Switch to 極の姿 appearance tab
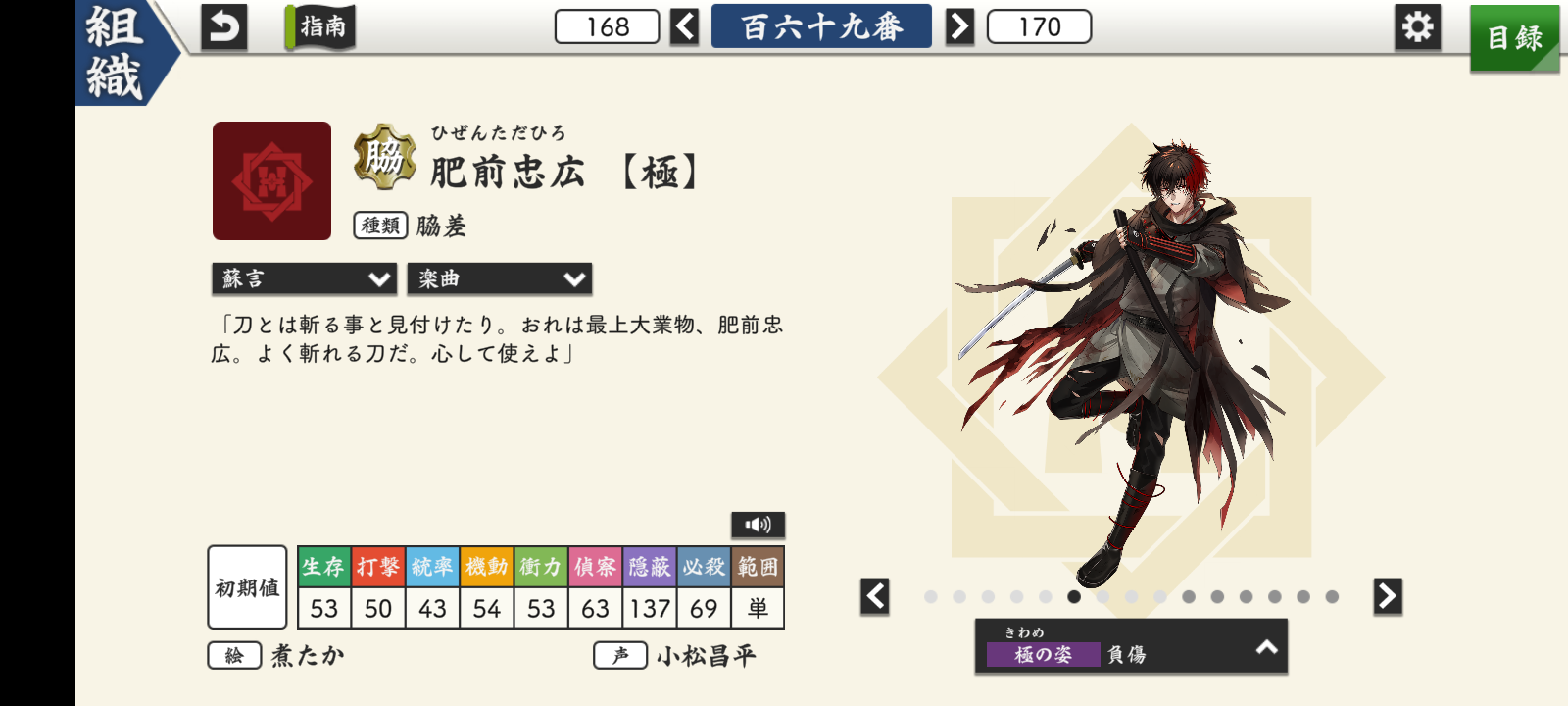The width and height of the screenshot is (1568, 706). pos(1043,654)
